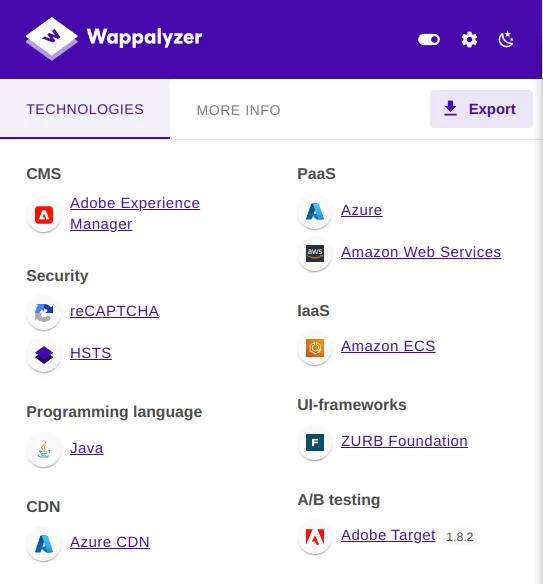Open settings via the gear icon
The image size is (543, 584).
point(469,39)
